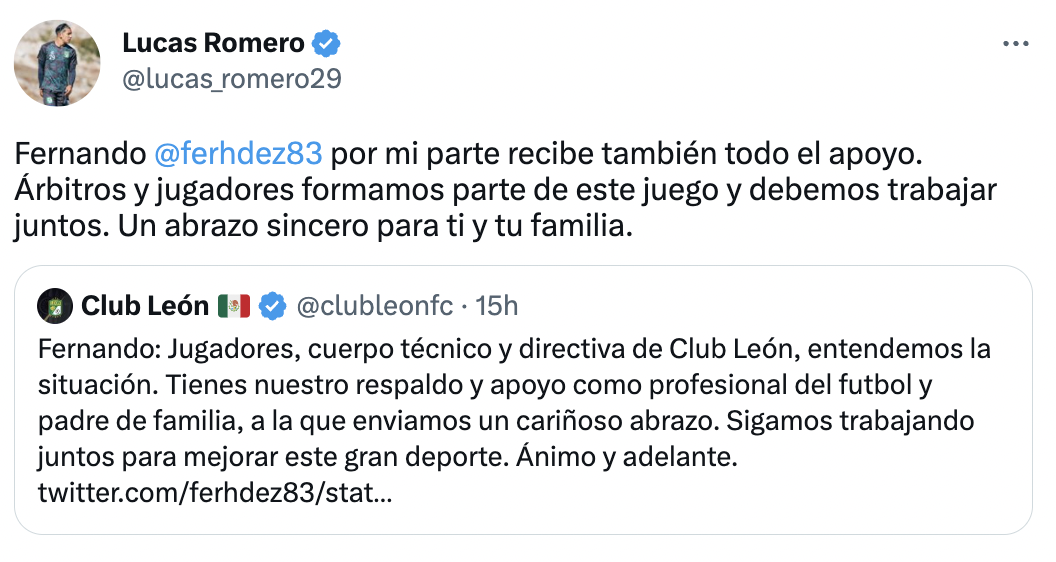
Task: Open Lucas Romero's profile picture
Action: click(x=57, y=64)
